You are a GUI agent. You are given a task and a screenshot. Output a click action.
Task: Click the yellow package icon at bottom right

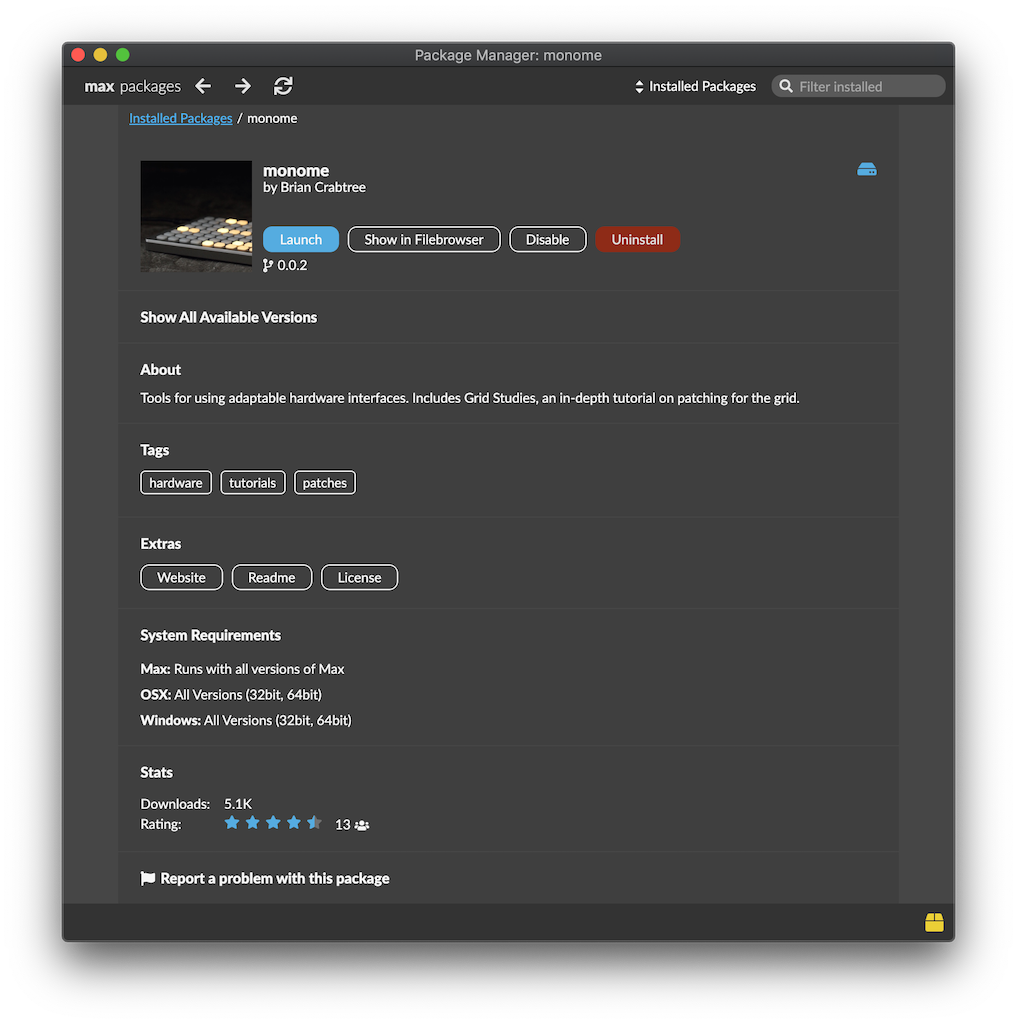point(934,922)
